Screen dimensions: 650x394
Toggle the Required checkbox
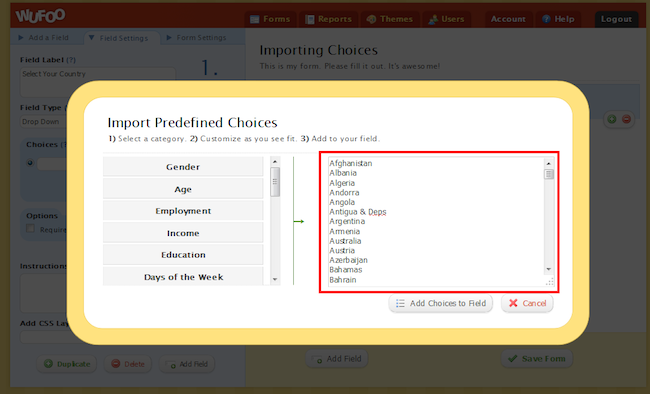coord(30,229)
